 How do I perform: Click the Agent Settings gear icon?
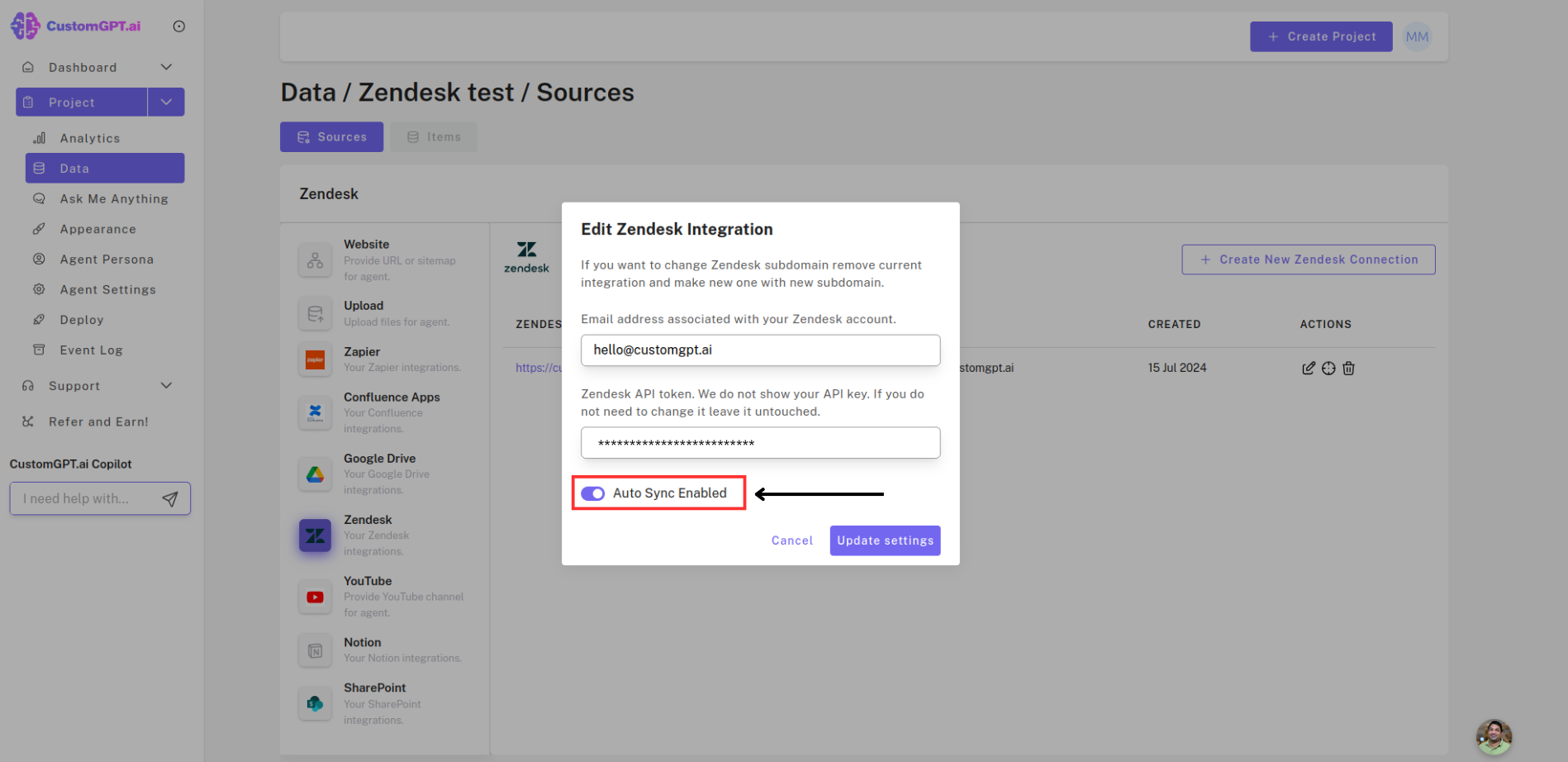39,289
